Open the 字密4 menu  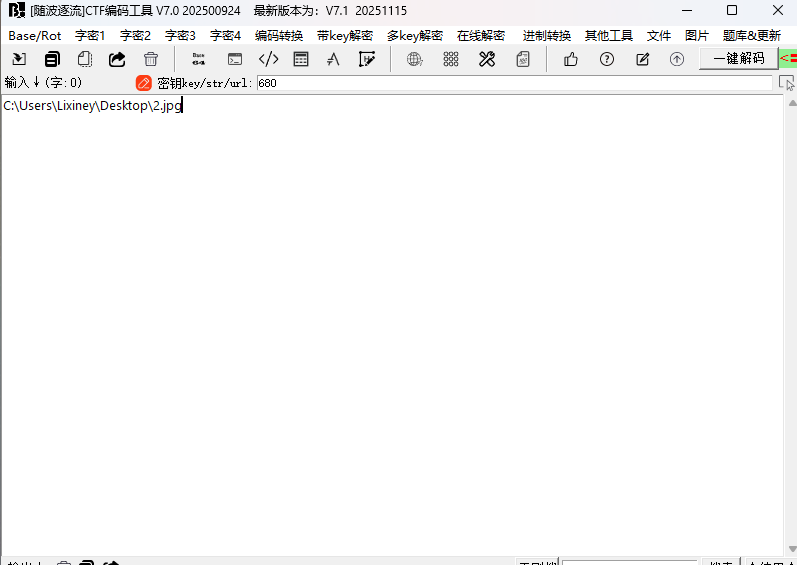point(225,36)
